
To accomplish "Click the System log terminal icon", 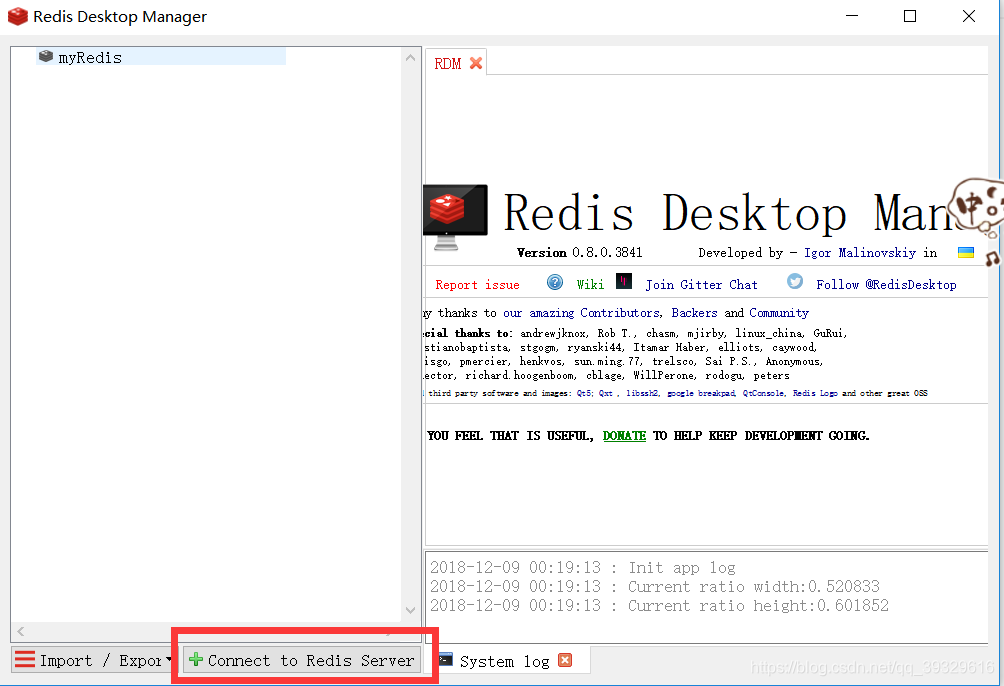I will click(446, 660).
